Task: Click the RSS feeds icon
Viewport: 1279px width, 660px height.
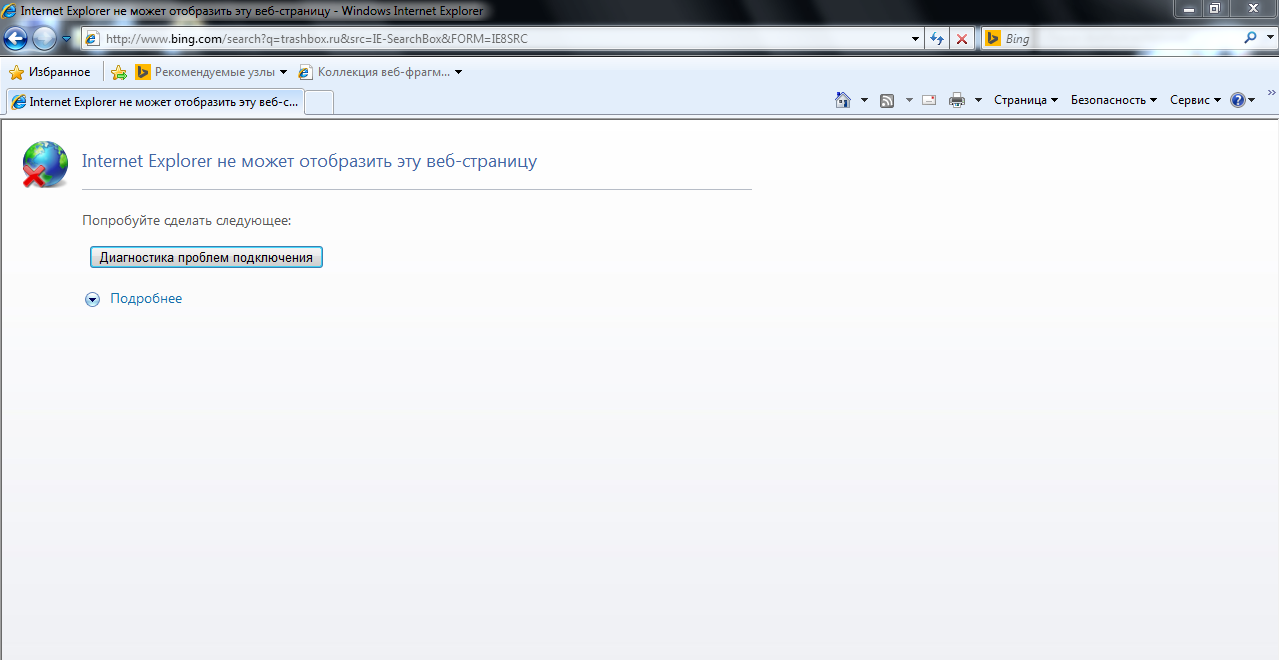Action: point(887,100)
